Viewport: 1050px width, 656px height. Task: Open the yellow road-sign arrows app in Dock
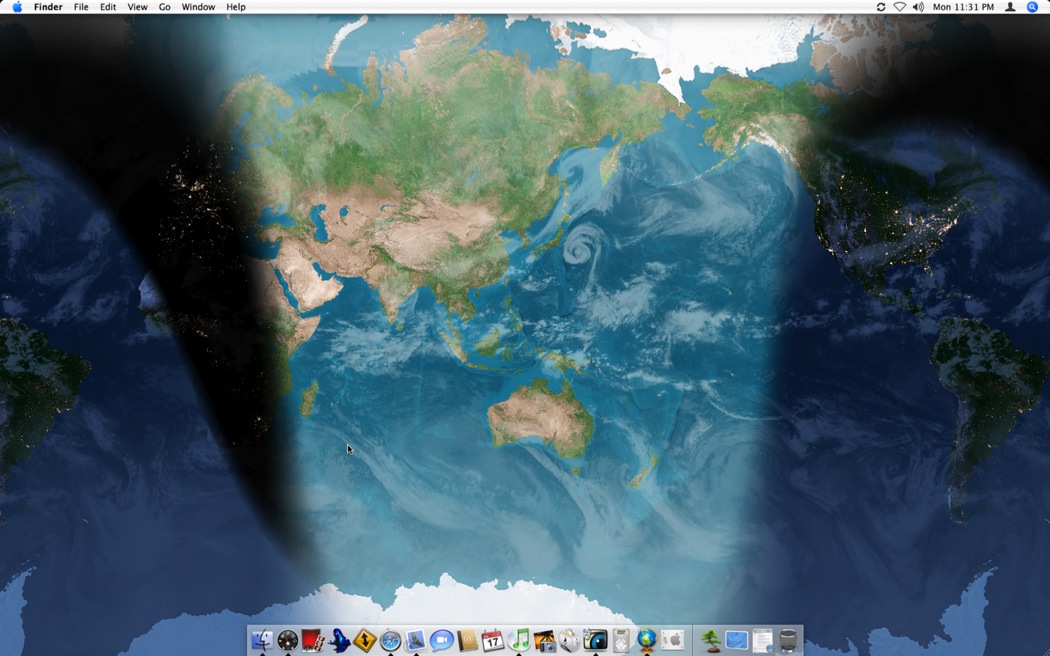pyautogui.click(x=365, y=641)
